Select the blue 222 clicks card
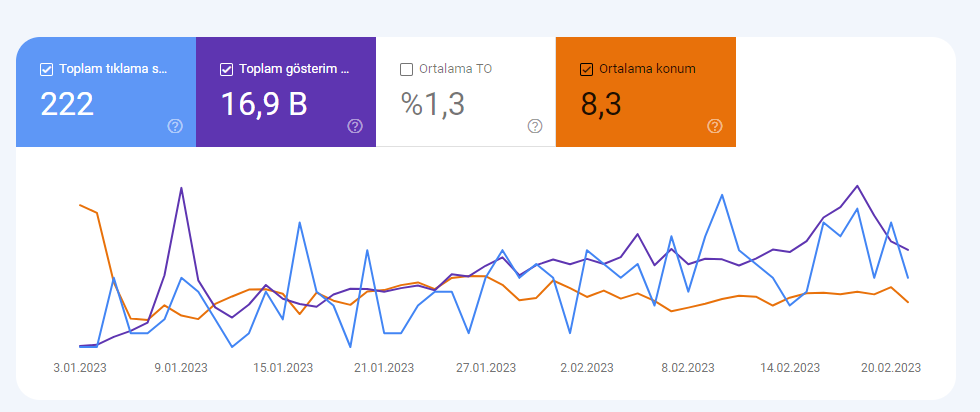The height and width of the screenshot is (412, 980). (106, 92)
